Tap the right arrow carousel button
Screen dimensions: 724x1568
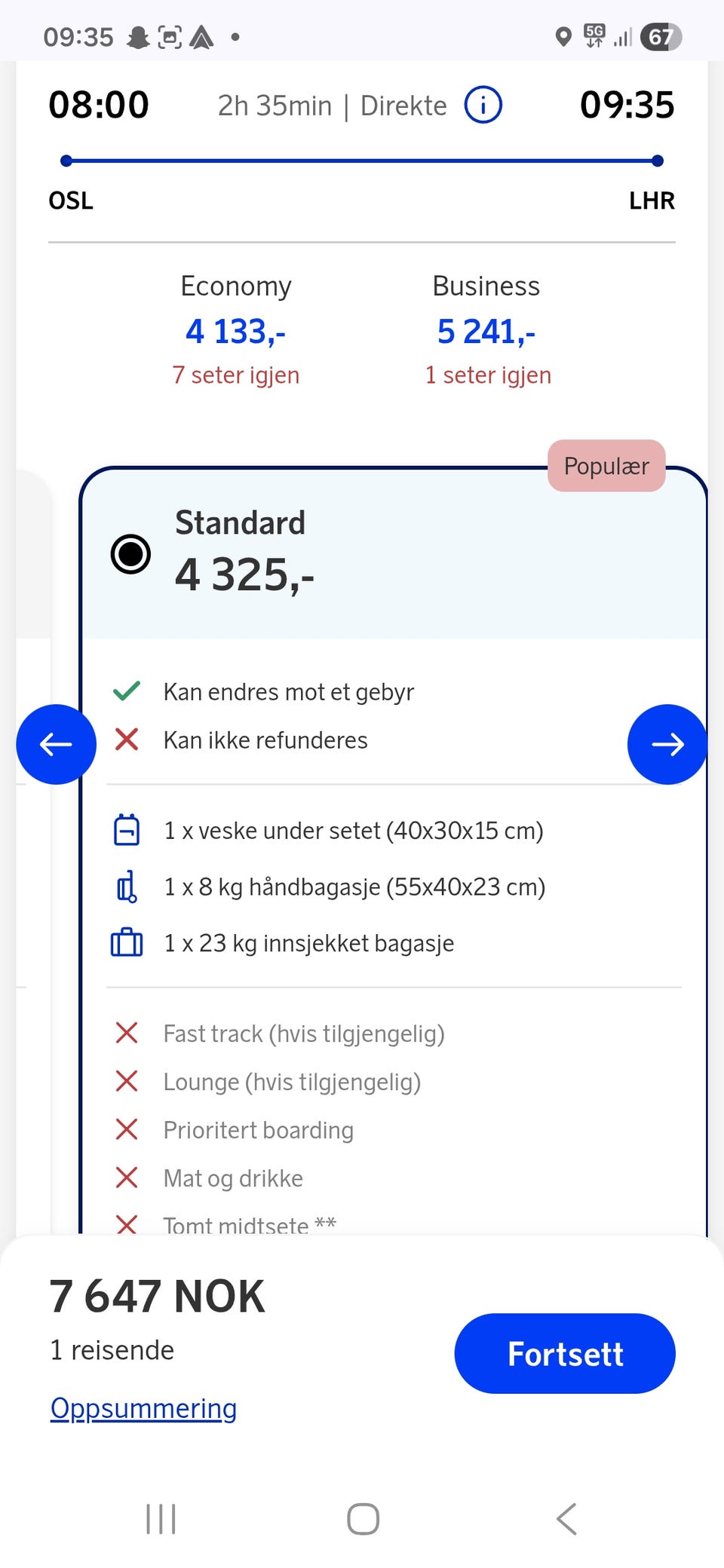pyautogui.click(x=667, y=744)
